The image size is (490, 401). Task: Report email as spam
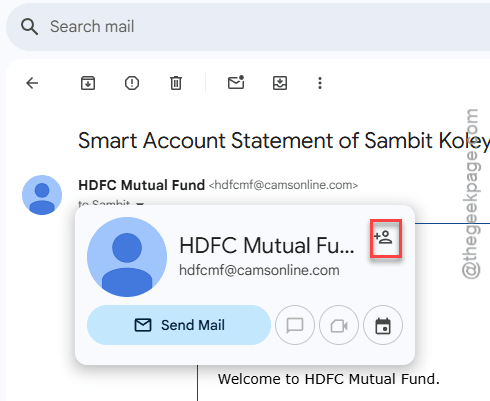tap(132, 83)
